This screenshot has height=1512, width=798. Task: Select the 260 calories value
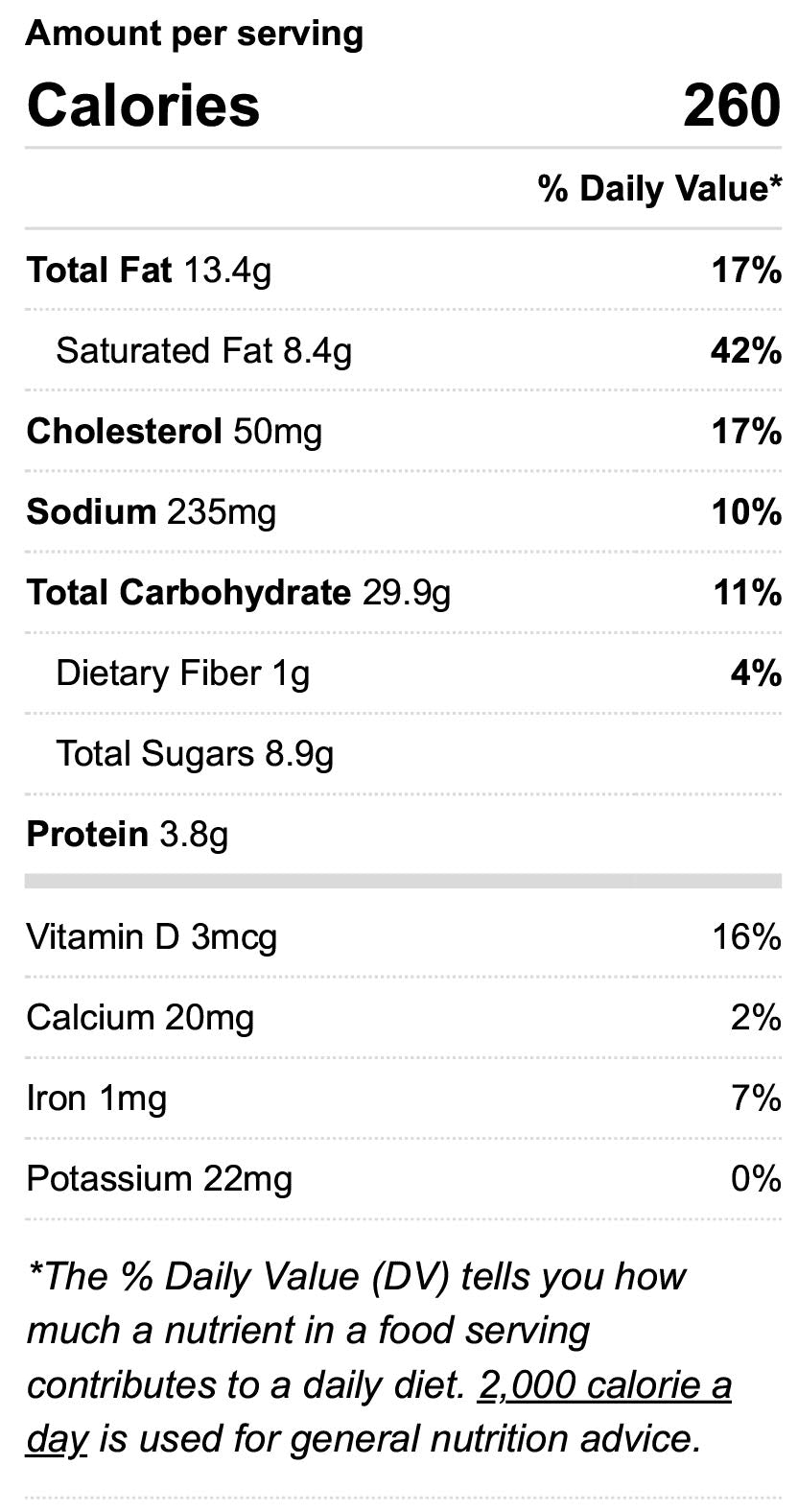coord(732,106)
